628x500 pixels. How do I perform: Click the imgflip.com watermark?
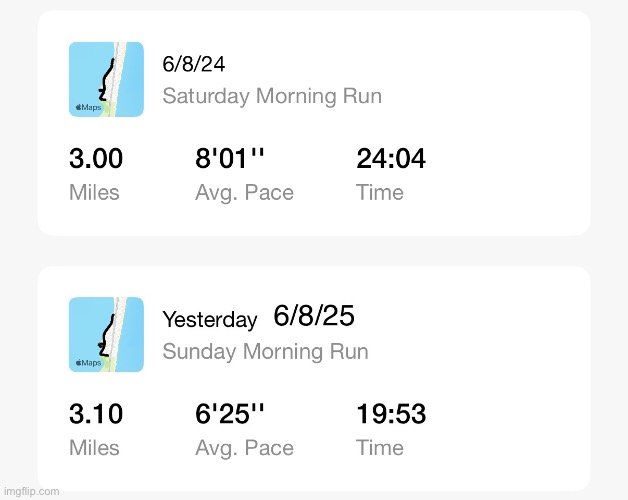click(x=32, y=491)
